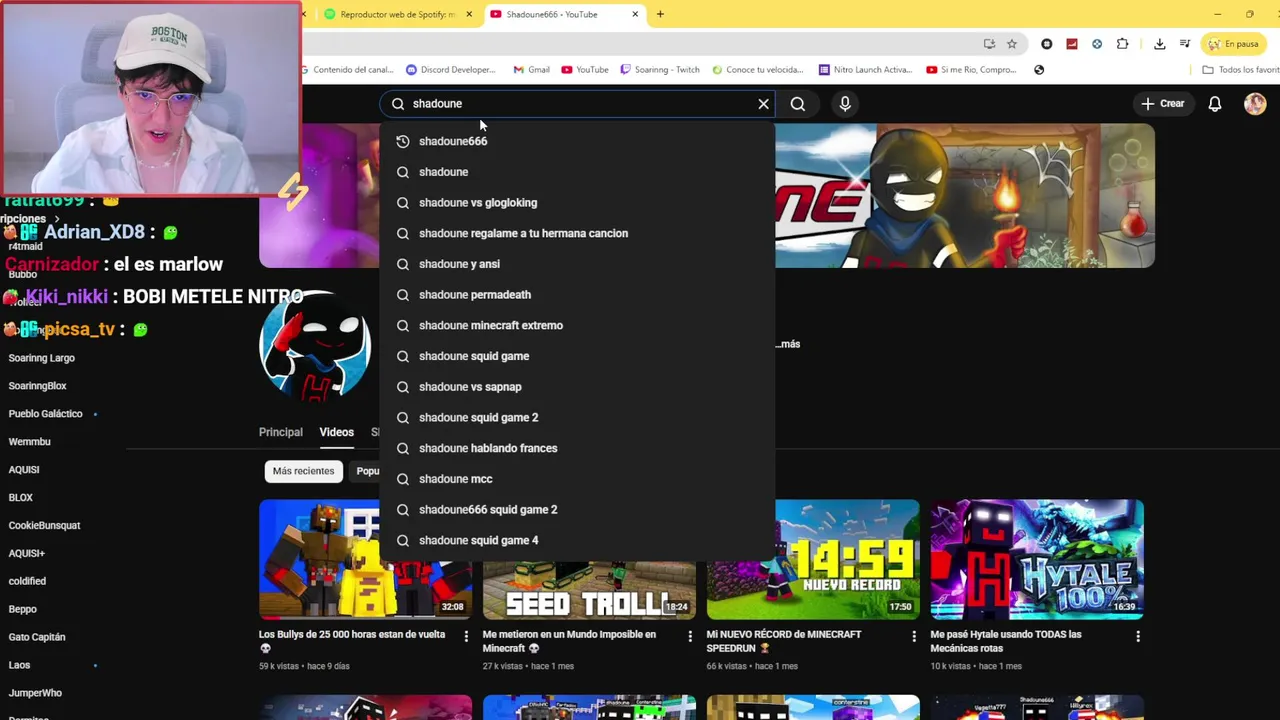Open the account avatar menu

tap(1255, 104)
